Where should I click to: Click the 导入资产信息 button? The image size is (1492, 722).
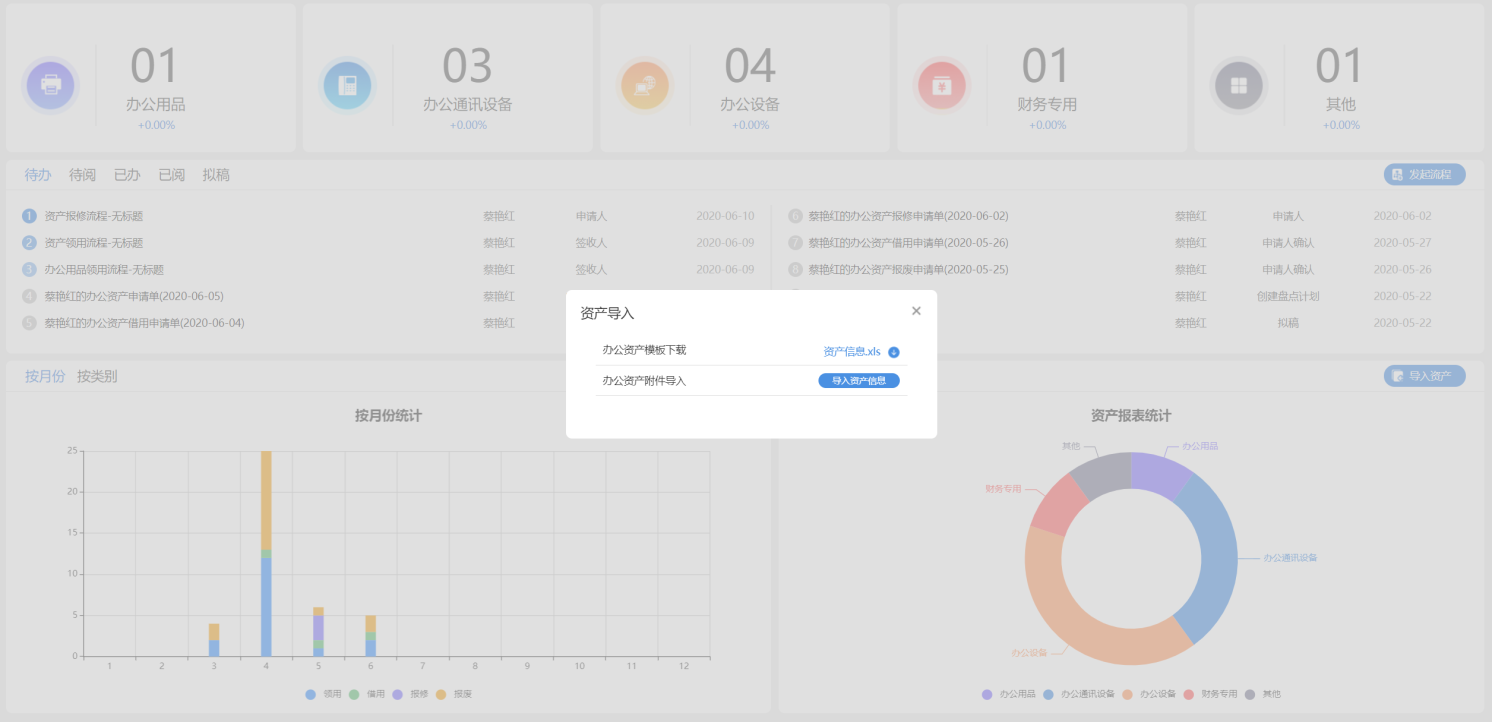[x=859, y=381]
